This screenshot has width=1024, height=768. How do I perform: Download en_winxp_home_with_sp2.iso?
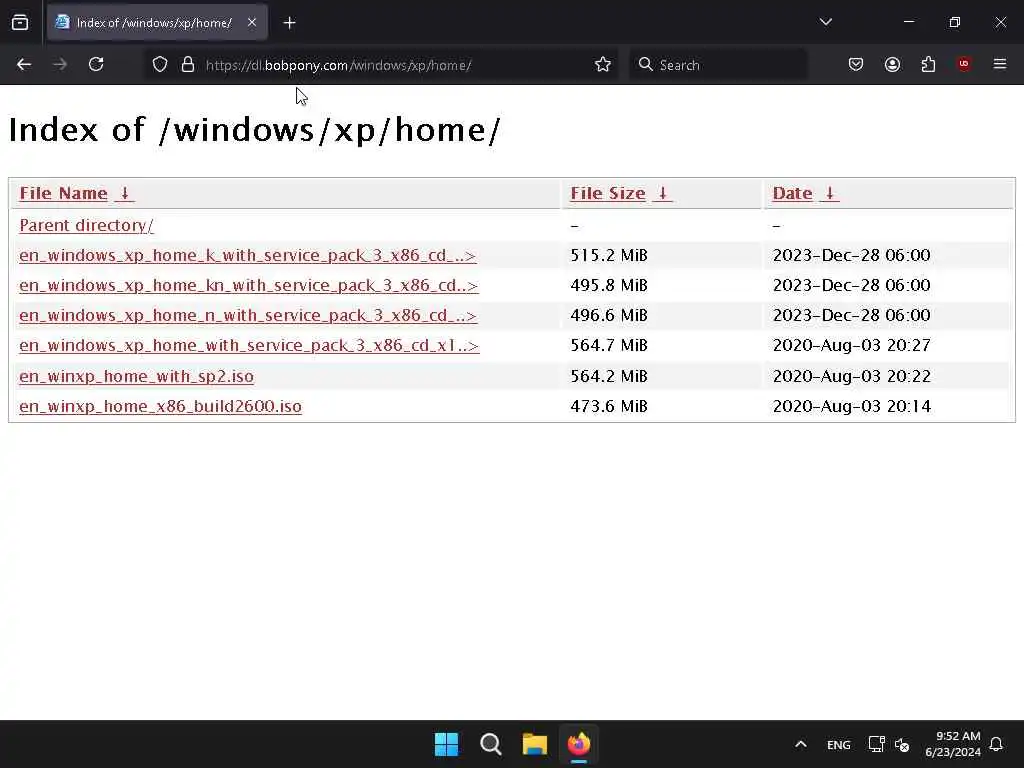point(136,376)
